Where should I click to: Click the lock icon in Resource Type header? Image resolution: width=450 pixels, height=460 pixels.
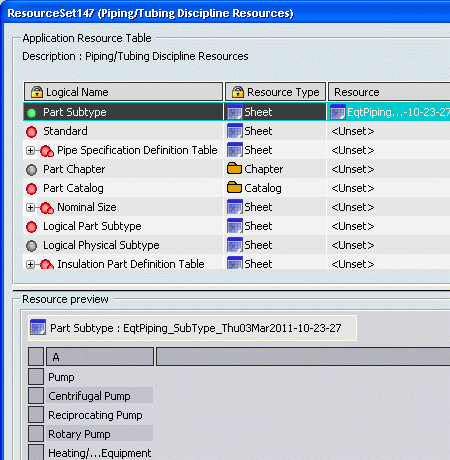point(238,92)
